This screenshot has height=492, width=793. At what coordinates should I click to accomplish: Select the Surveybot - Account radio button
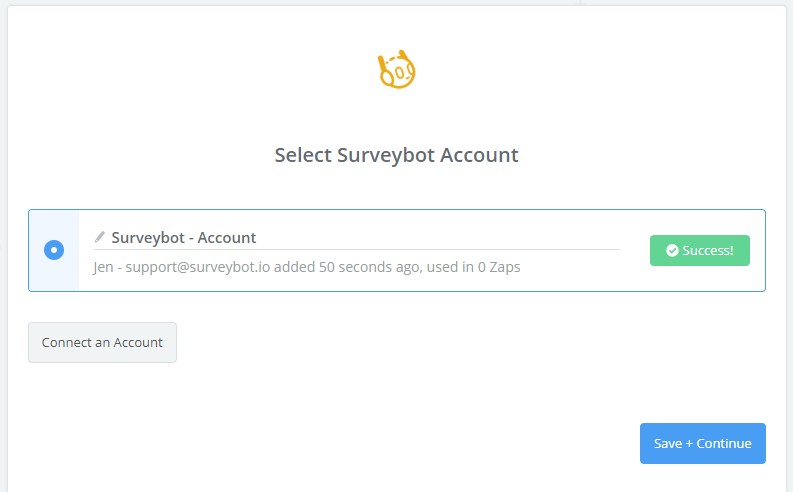pyautogui.click(x=54, y=250)
